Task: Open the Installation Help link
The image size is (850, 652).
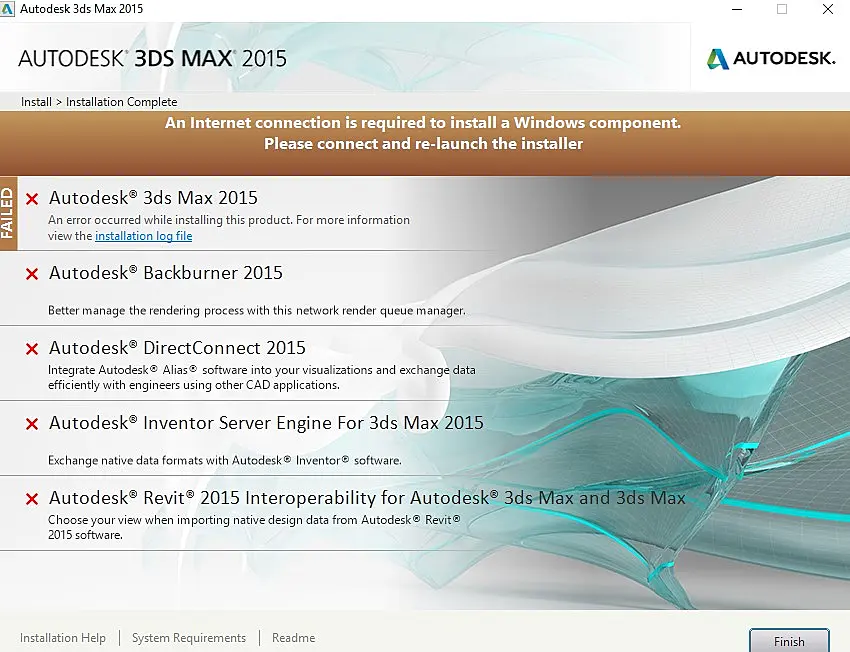Action: pos(62,638)
